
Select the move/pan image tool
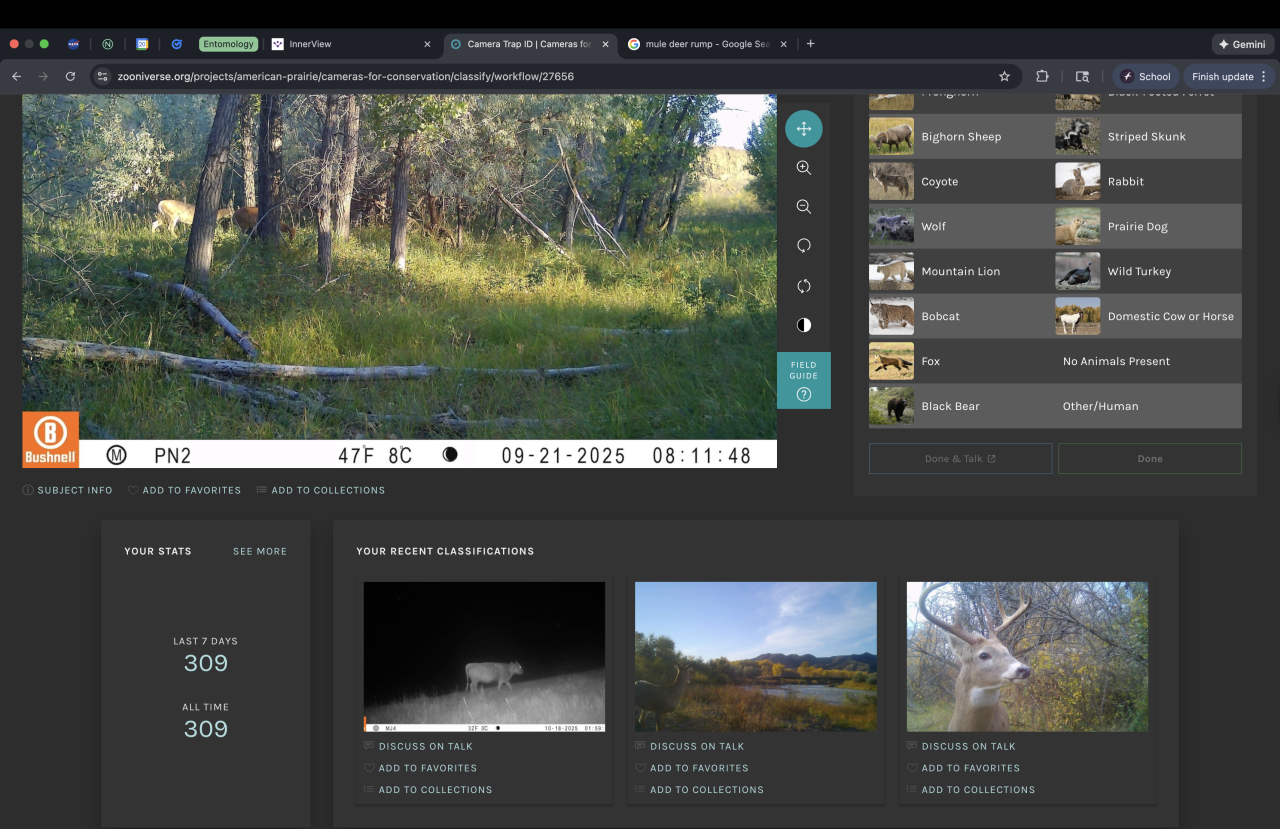point(803,129)
